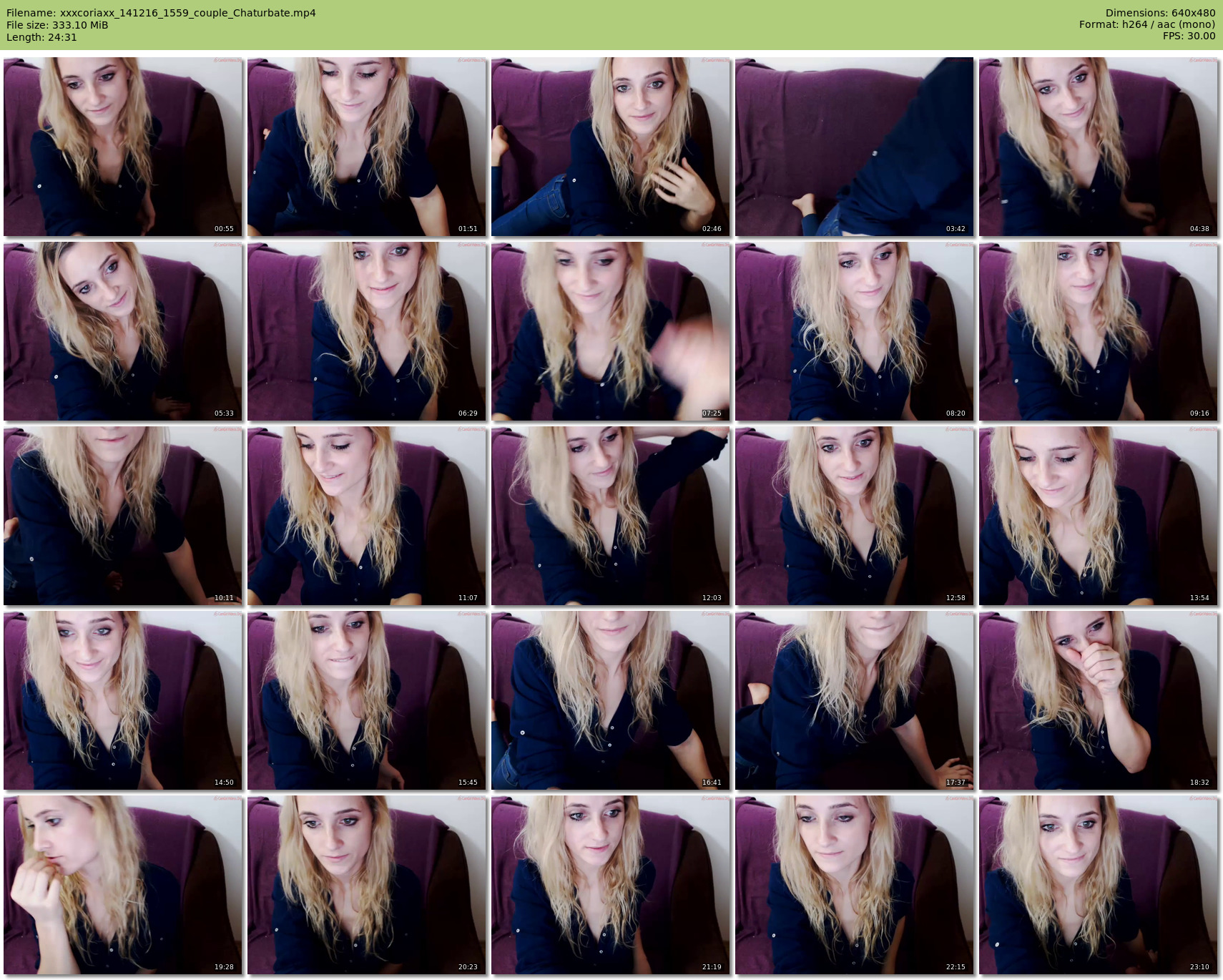Click the frame stamped 22:15
The height and width of the screenshot is (980, 1223).
coord(855,885)
